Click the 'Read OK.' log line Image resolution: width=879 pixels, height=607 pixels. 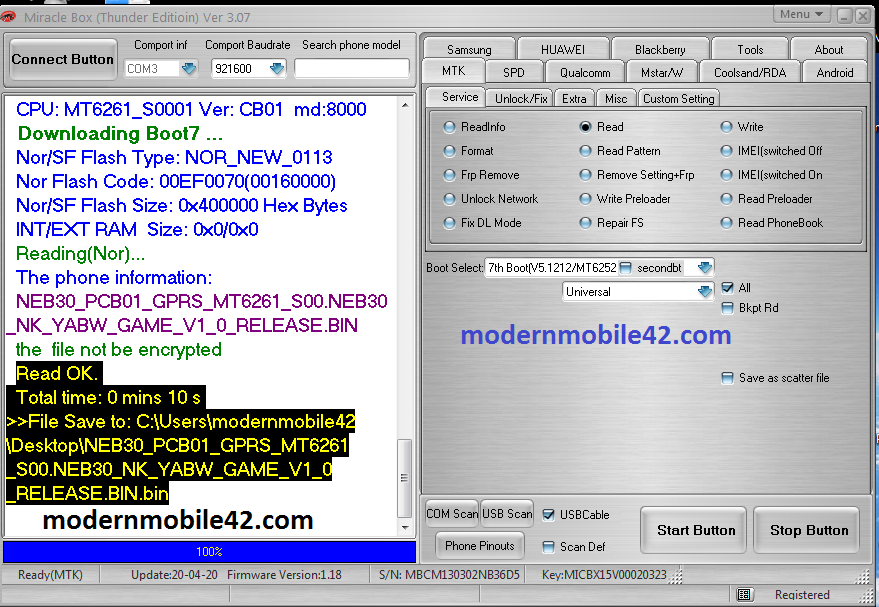click(x=57, y=373)
